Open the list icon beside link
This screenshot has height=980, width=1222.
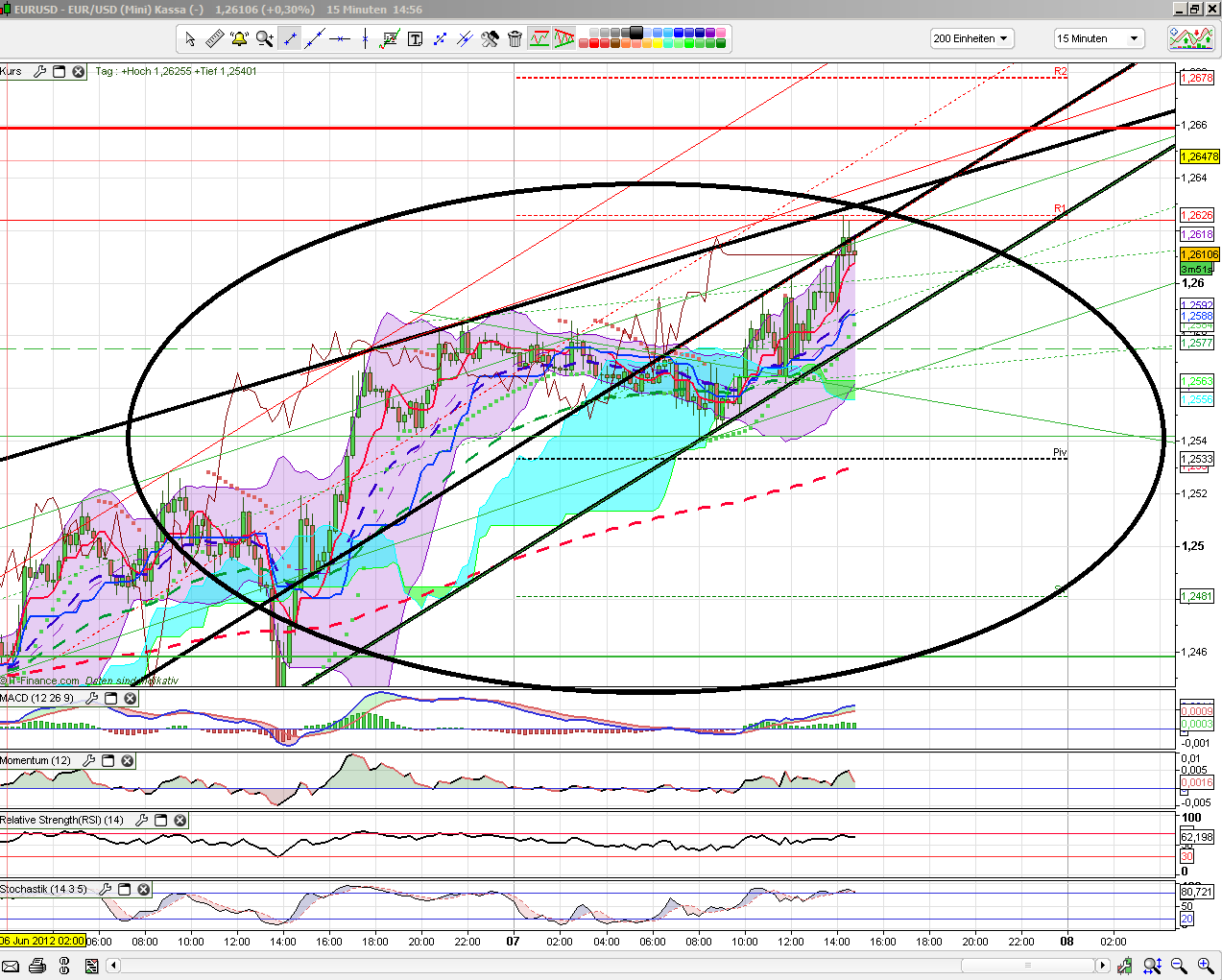click(x=91, y=966)
